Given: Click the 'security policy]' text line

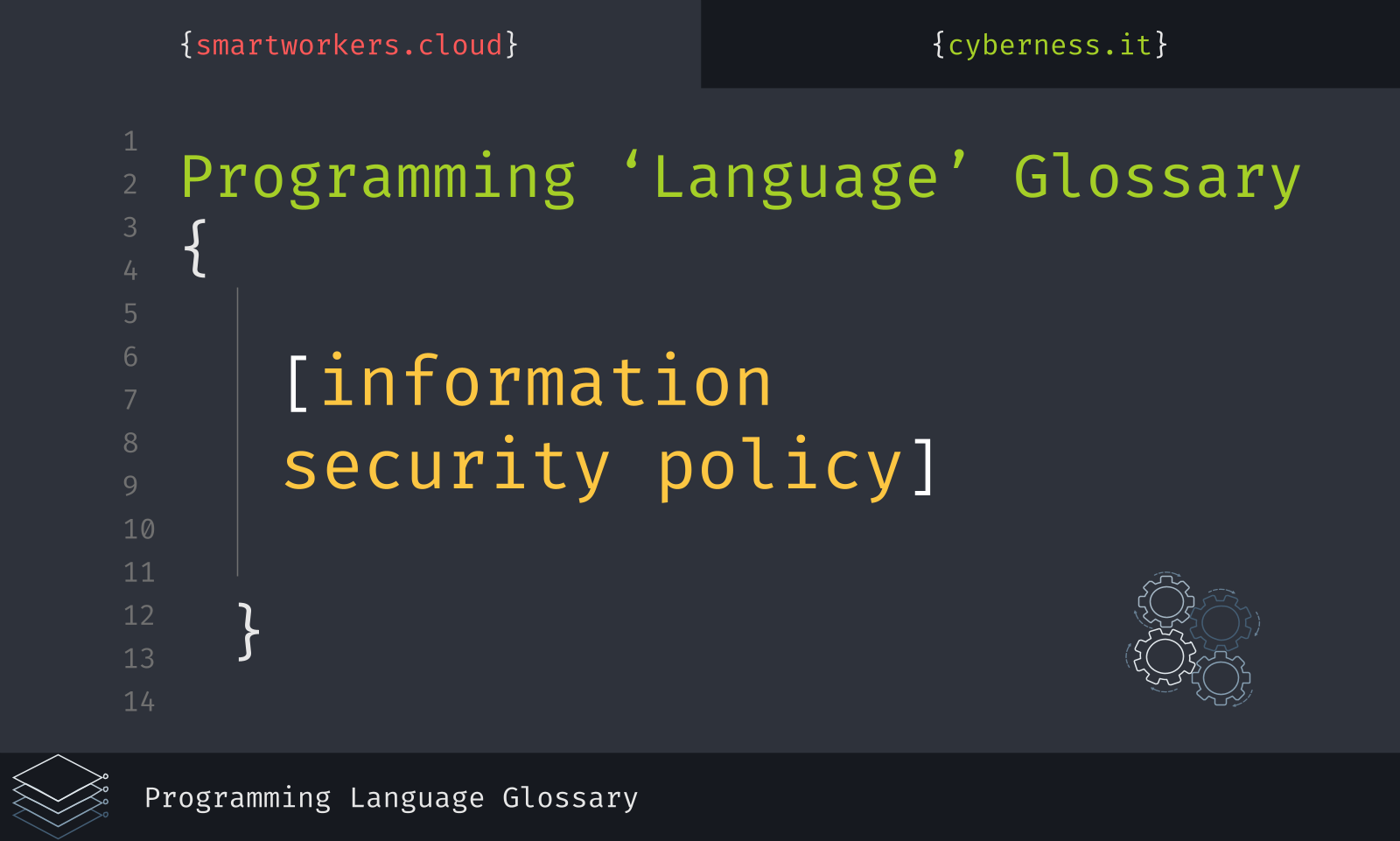Looking at the screenshot, I should [x=610, y=467].
